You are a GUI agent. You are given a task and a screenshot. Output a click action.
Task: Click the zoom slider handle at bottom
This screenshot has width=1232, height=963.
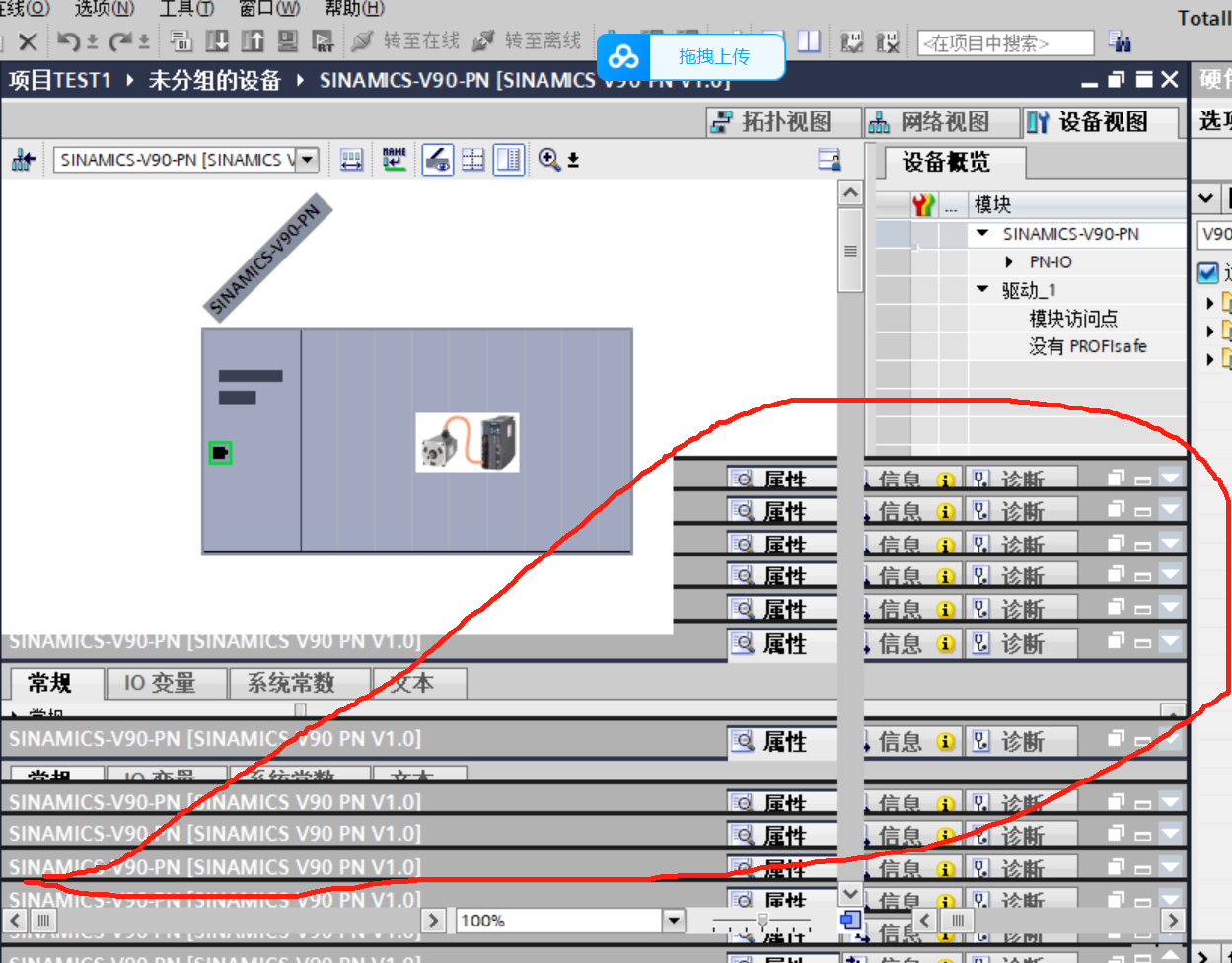pos(761,921)
